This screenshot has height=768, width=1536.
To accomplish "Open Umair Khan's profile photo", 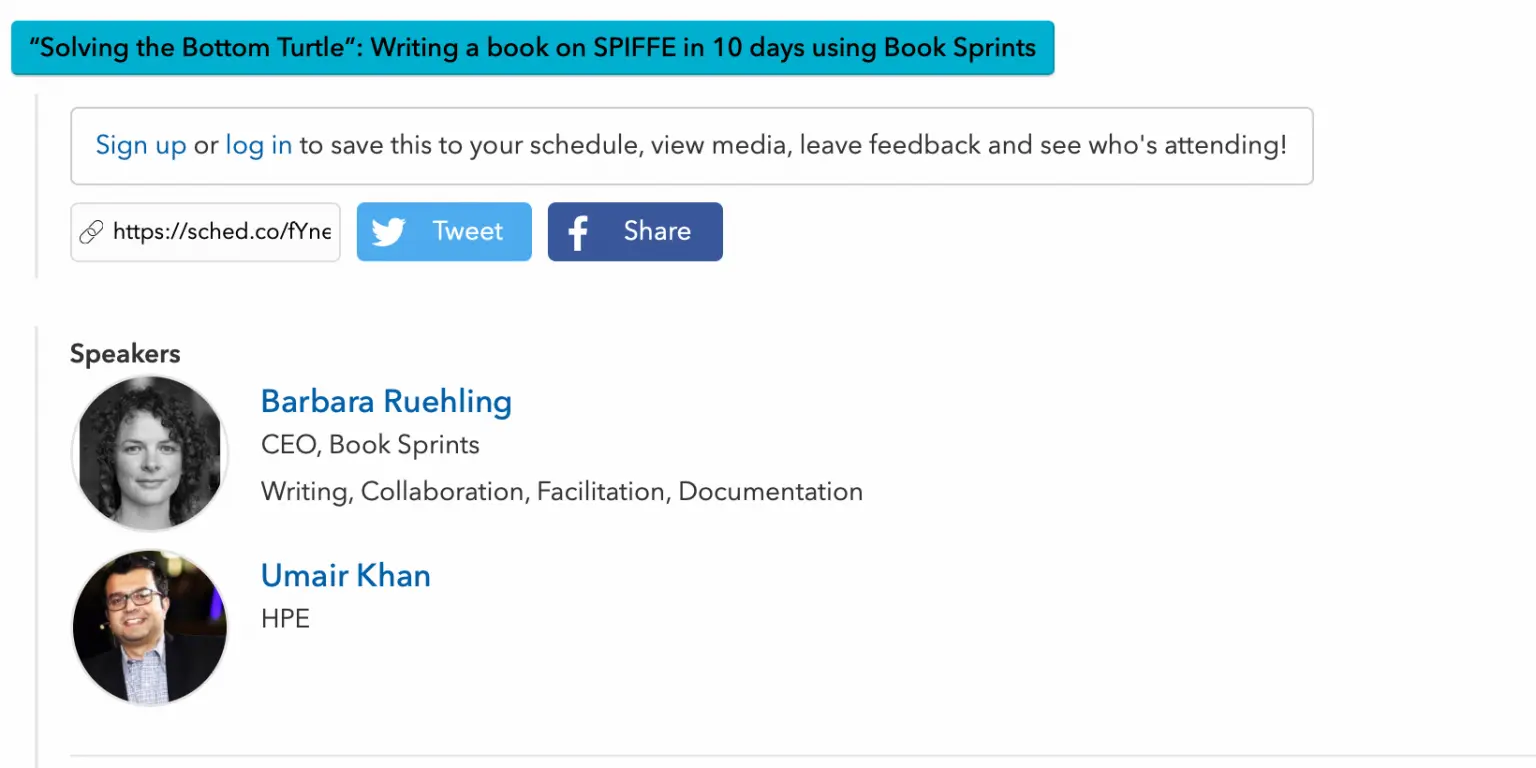I will point(150,628).
